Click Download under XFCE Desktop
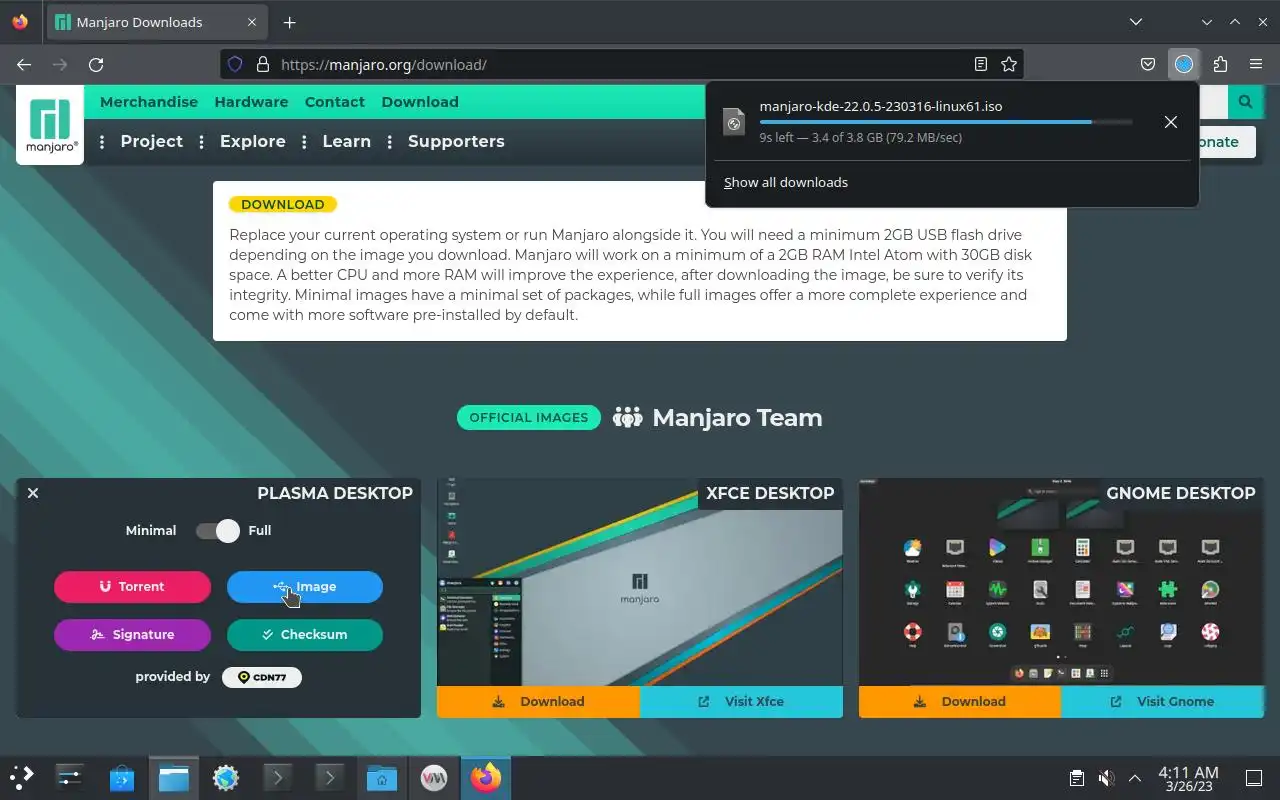 click(538, 702)
